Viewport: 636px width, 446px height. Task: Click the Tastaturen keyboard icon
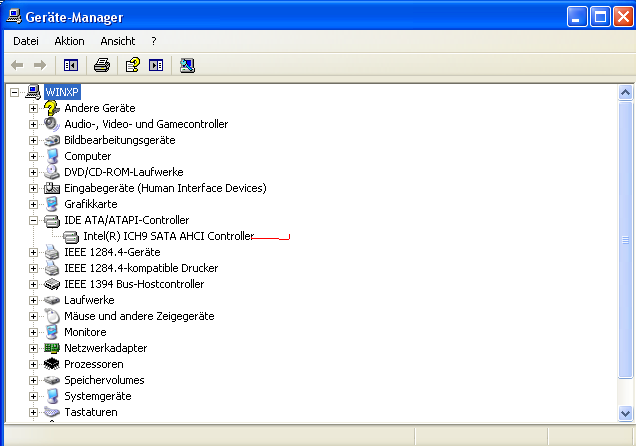tap(52, 412)
